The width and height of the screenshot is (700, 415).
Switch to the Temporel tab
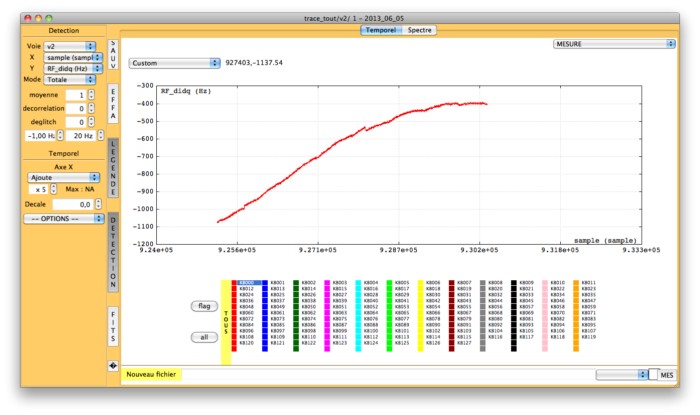tap(381, 30)
